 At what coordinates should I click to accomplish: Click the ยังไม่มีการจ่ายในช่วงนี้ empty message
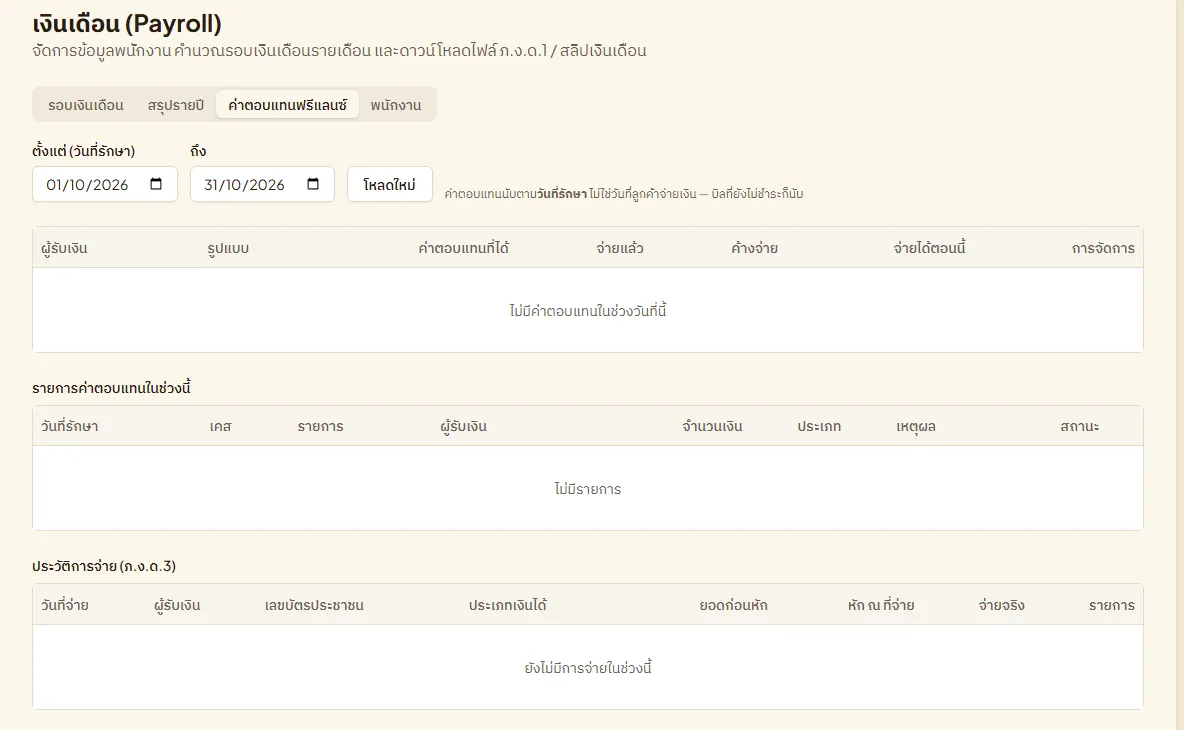point(587,668)
